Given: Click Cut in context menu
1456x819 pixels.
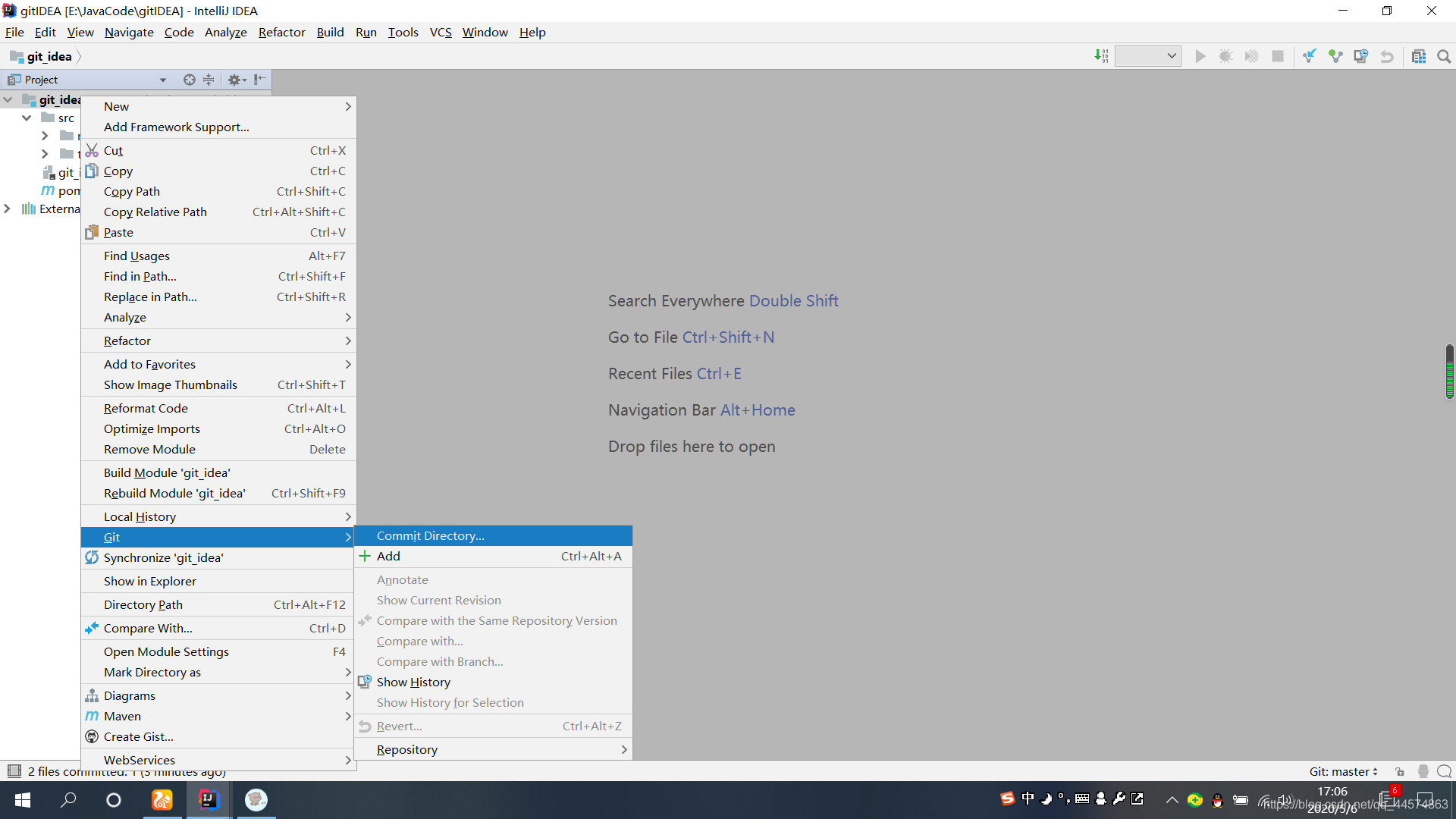Looking at the screenshot, I should click(218, 150).
